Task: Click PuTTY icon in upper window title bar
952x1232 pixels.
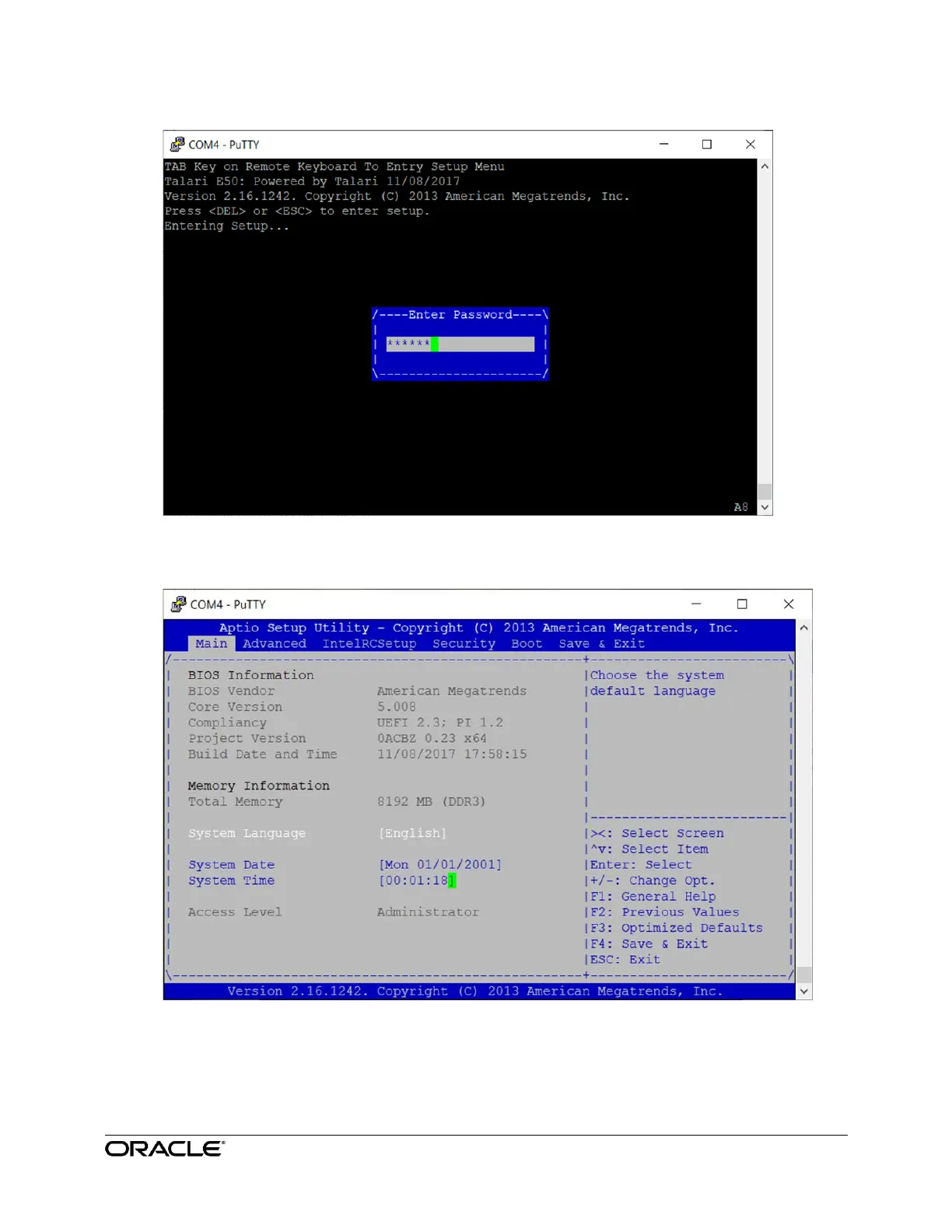Action: pos(177,145)
